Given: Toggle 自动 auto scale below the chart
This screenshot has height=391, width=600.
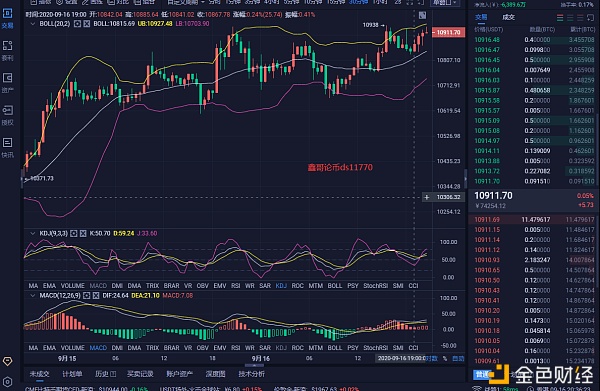Looking at the screenshot, I should point(458,358).
